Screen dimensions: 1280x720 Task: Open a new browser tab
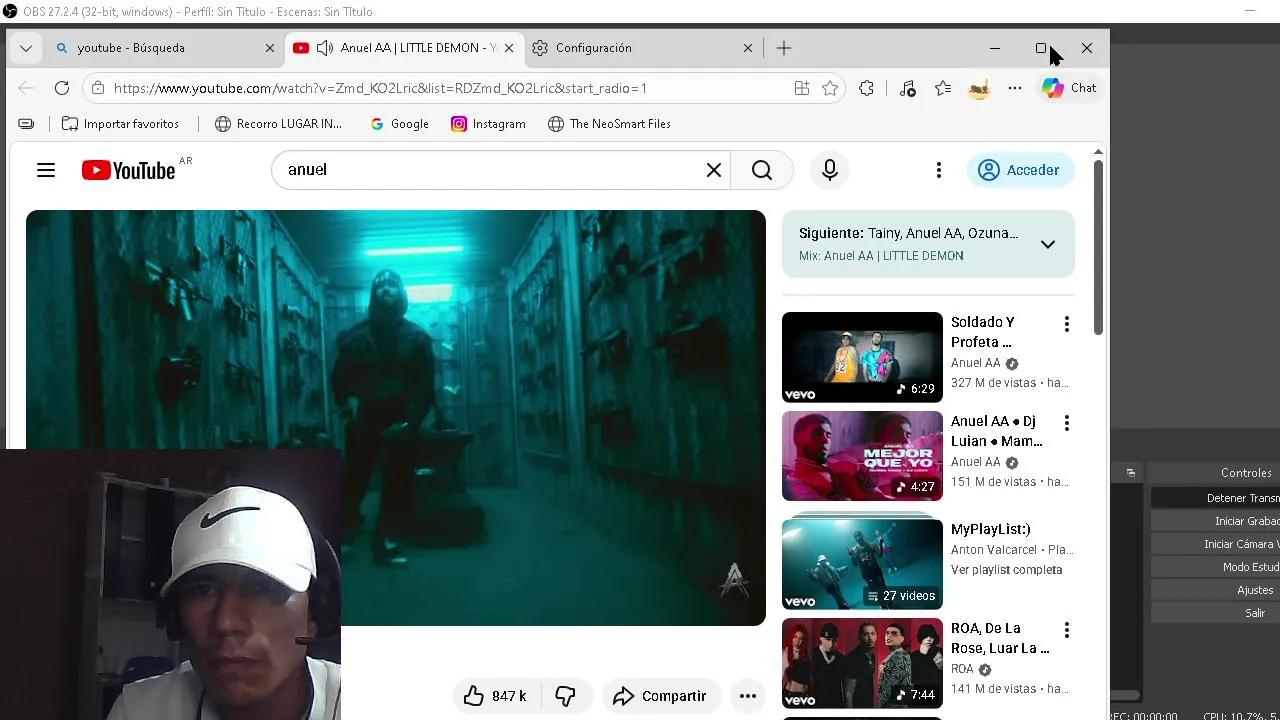click(x=784, y=48)
